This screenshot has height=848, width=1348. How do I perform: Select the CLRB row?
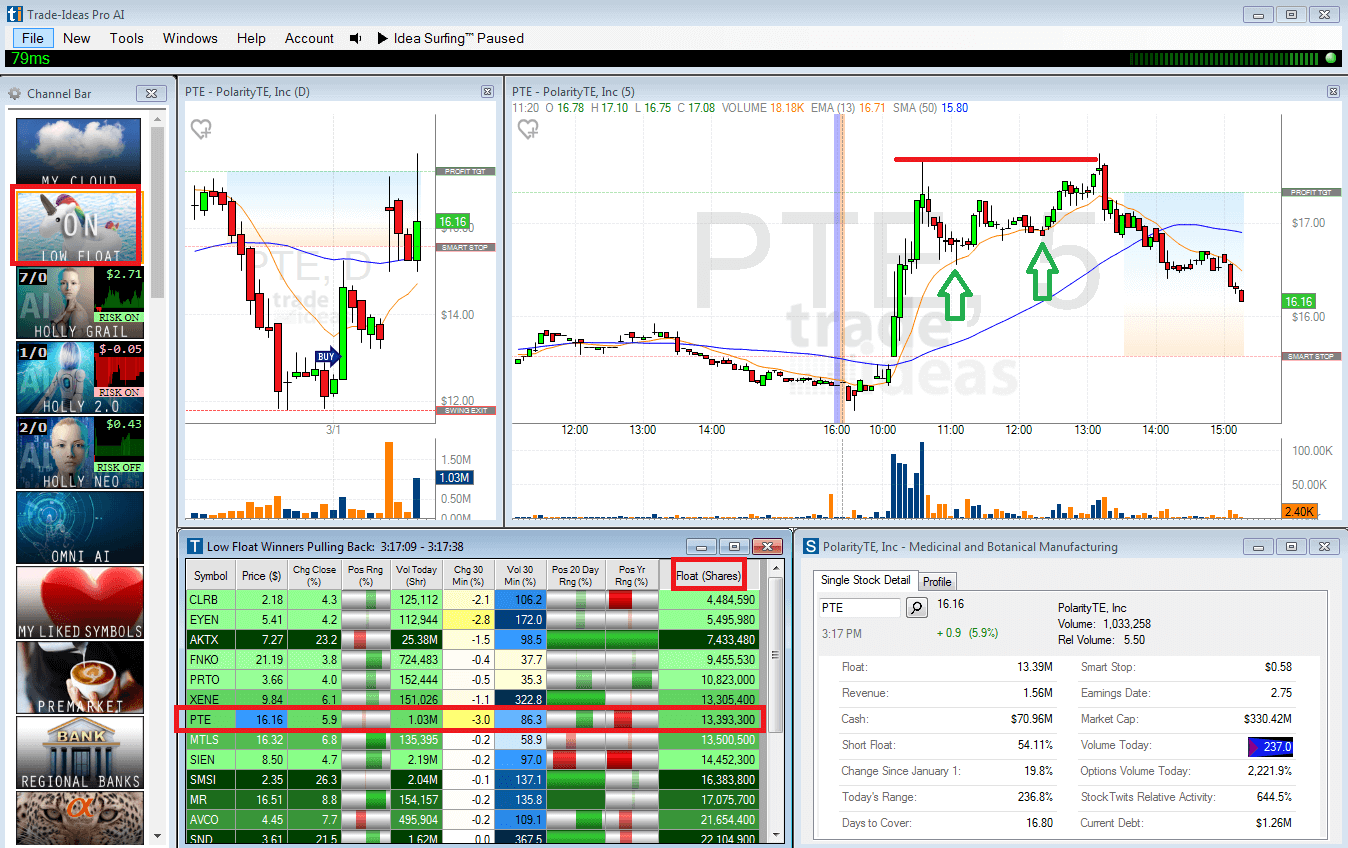click(x=472, y=600)
